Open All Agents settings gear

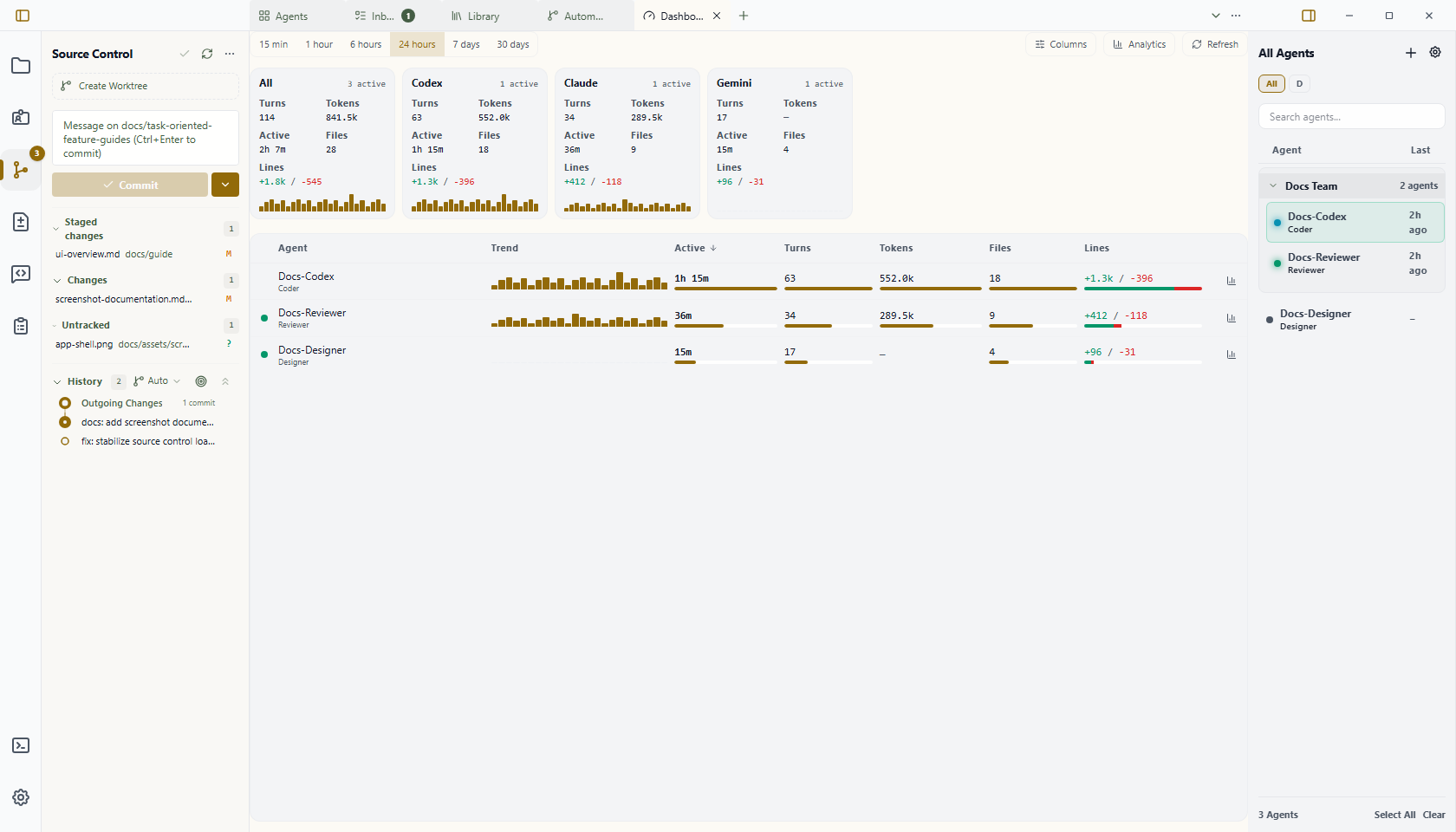pos(1435,53)
